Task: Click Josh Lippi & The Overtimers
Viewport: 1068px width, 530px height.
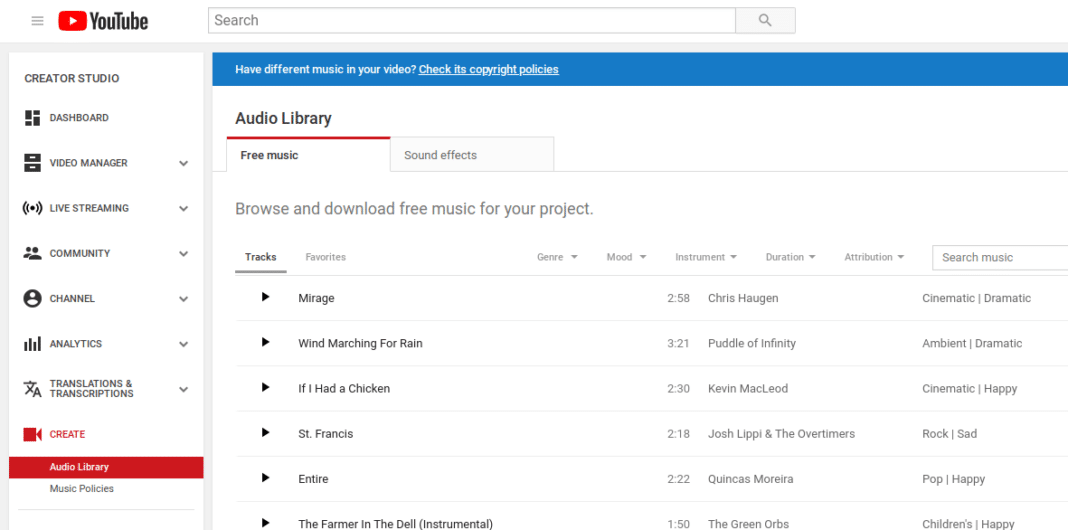Action: tap(781, 434)
